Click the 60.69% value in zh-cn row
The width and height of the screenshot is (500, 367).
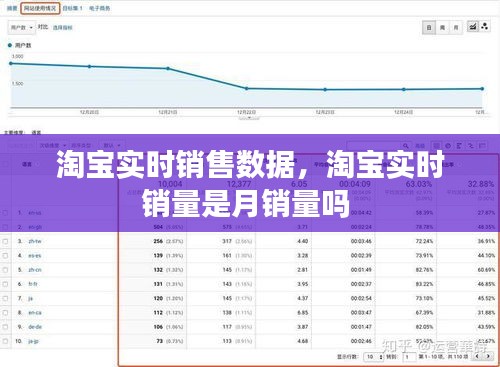click(x=486, y=270)
